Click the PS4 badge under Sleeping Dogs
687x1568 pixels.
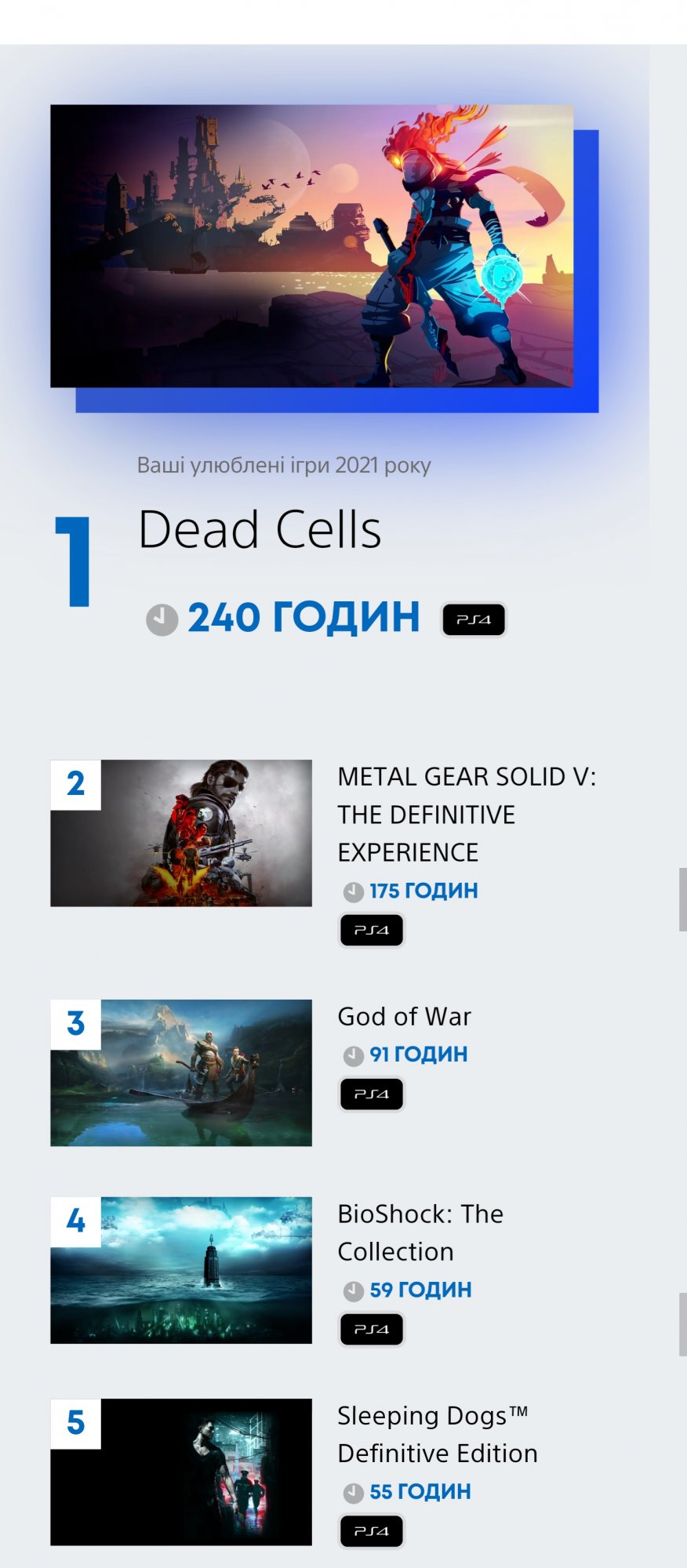point(372,1530)
